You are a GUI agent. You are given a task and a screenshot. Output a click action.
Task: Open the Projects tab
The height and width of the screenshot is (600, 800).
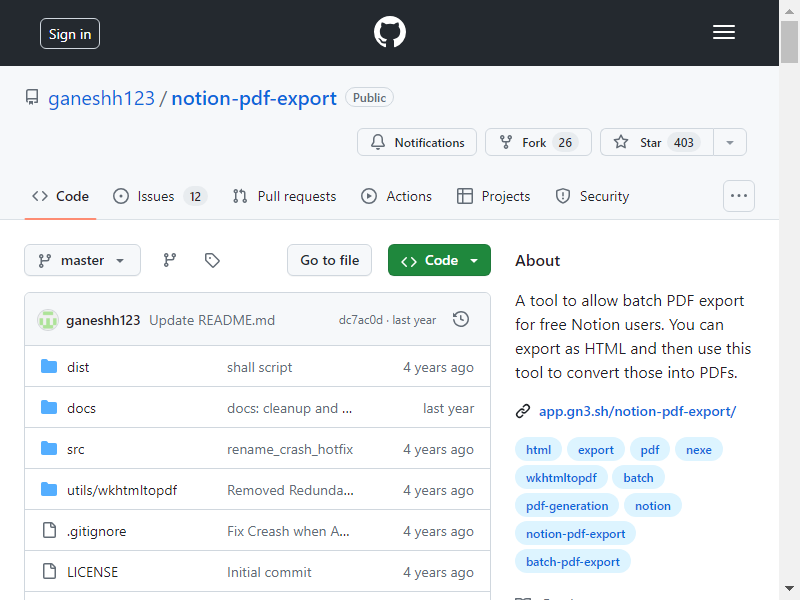[493, 196]
